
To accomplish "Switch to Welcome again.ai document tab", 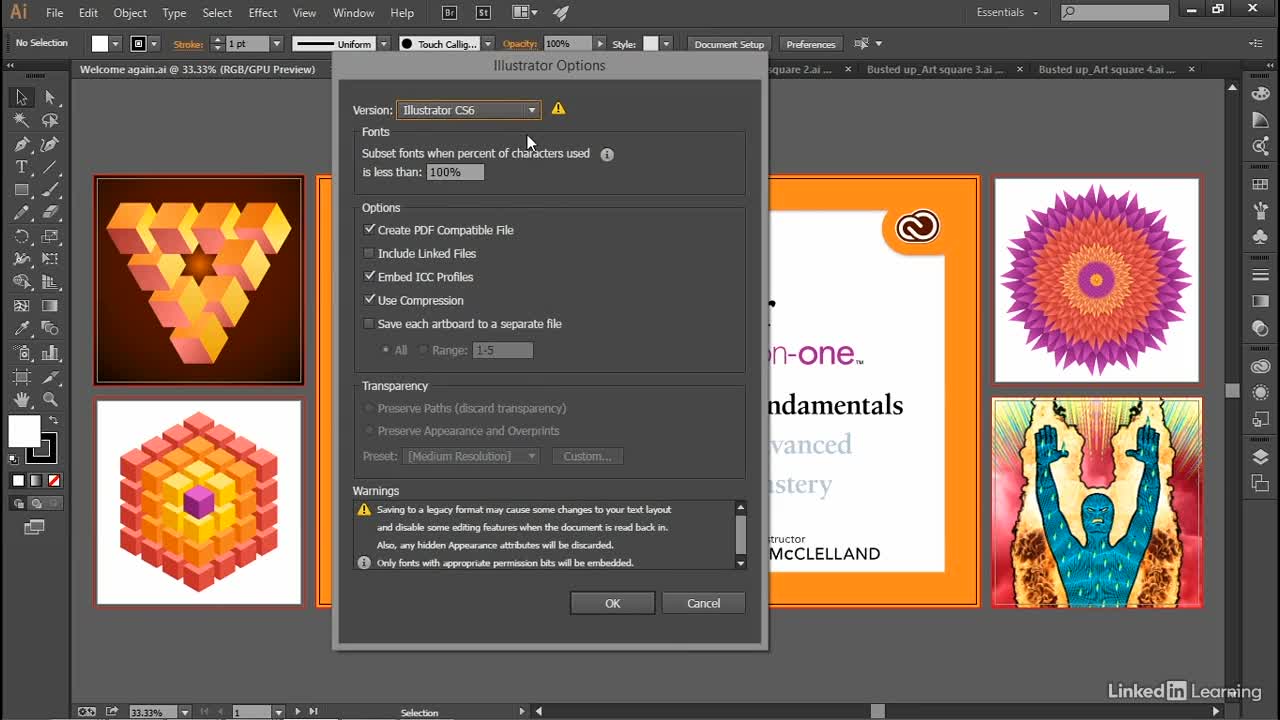I will [197, 69].
